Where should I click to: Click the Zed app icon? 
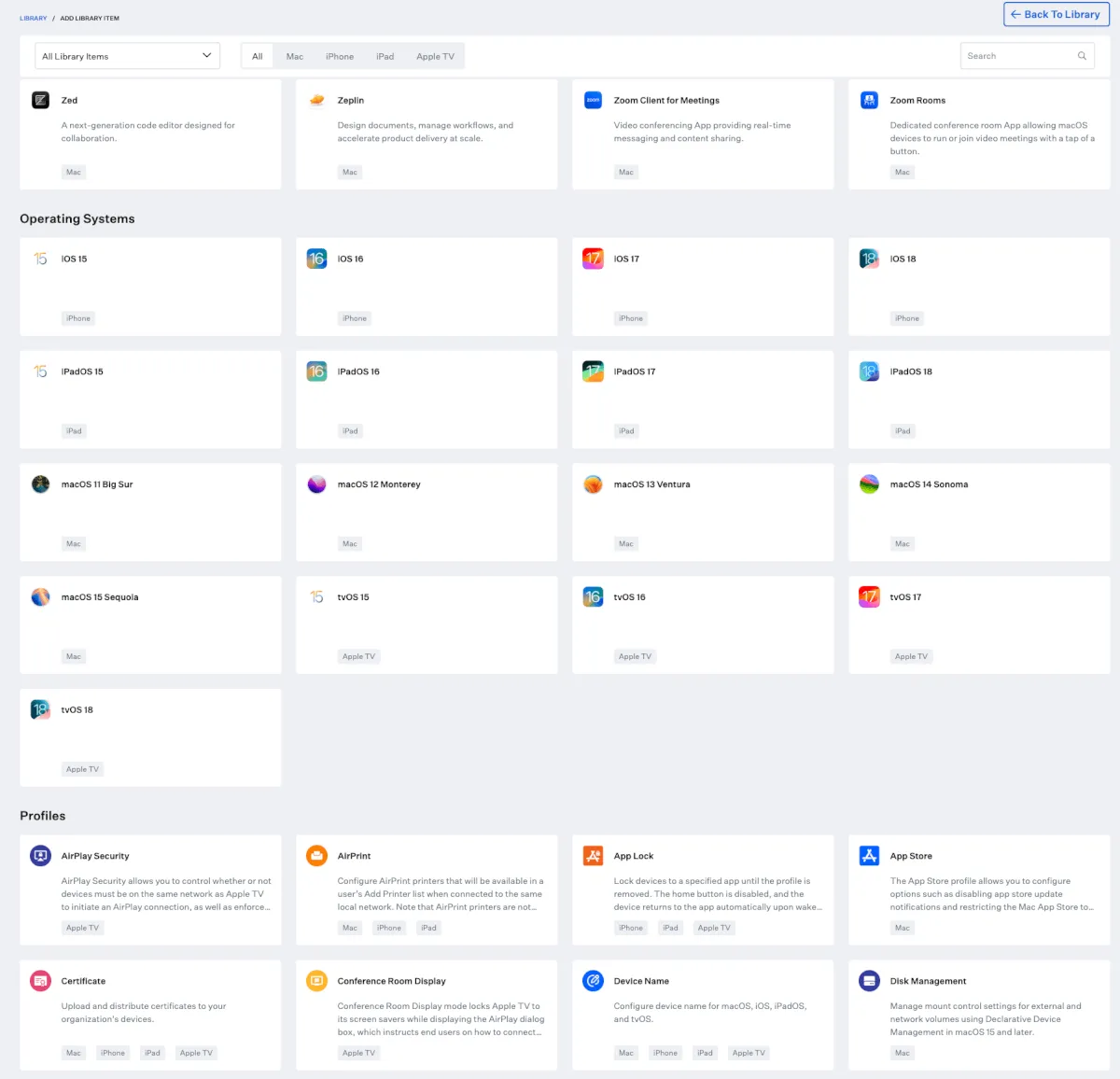[x=40, y=101]
